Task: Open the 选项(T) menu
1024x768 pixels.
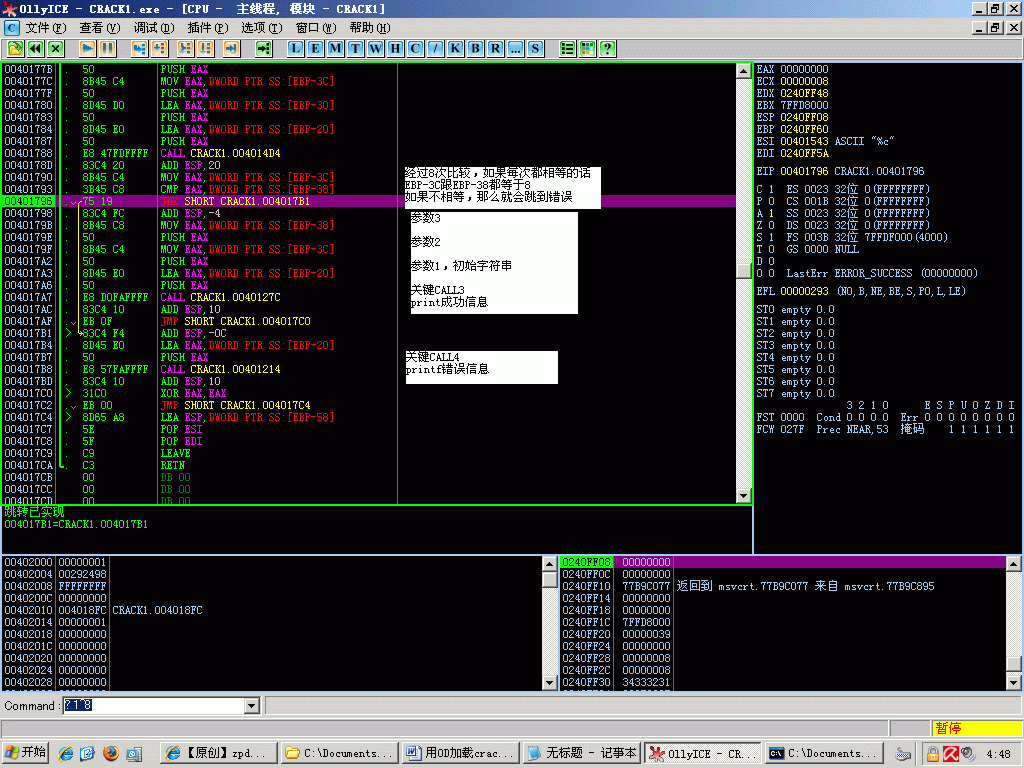Action: pyautogui.click(x=262, y=27)
